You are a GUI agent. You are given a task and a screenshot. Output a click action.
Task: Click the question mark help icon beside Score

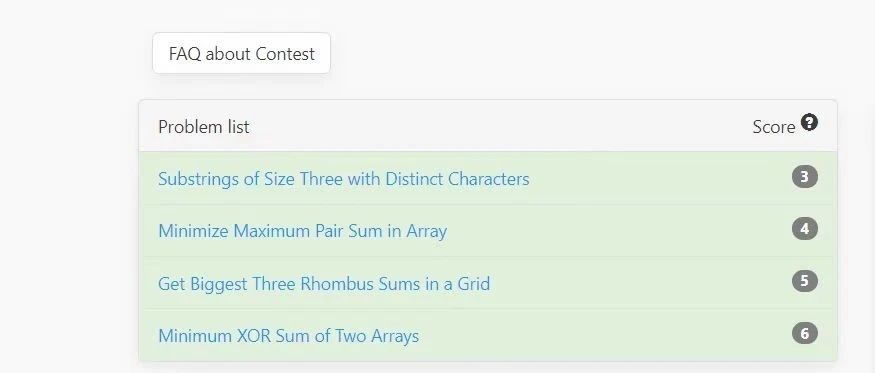tap(809, 122)
